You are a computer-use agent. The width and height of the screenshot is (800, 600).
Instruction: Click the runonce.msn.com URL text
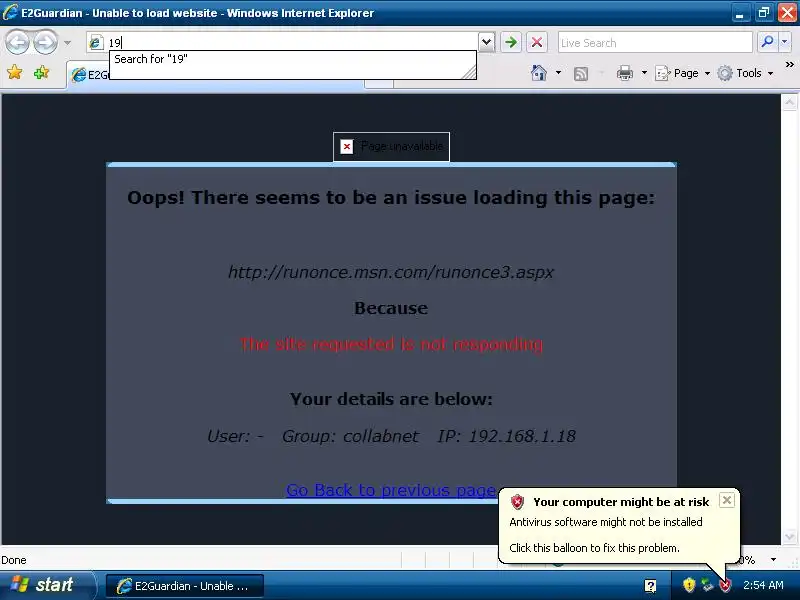click(391, 272)
